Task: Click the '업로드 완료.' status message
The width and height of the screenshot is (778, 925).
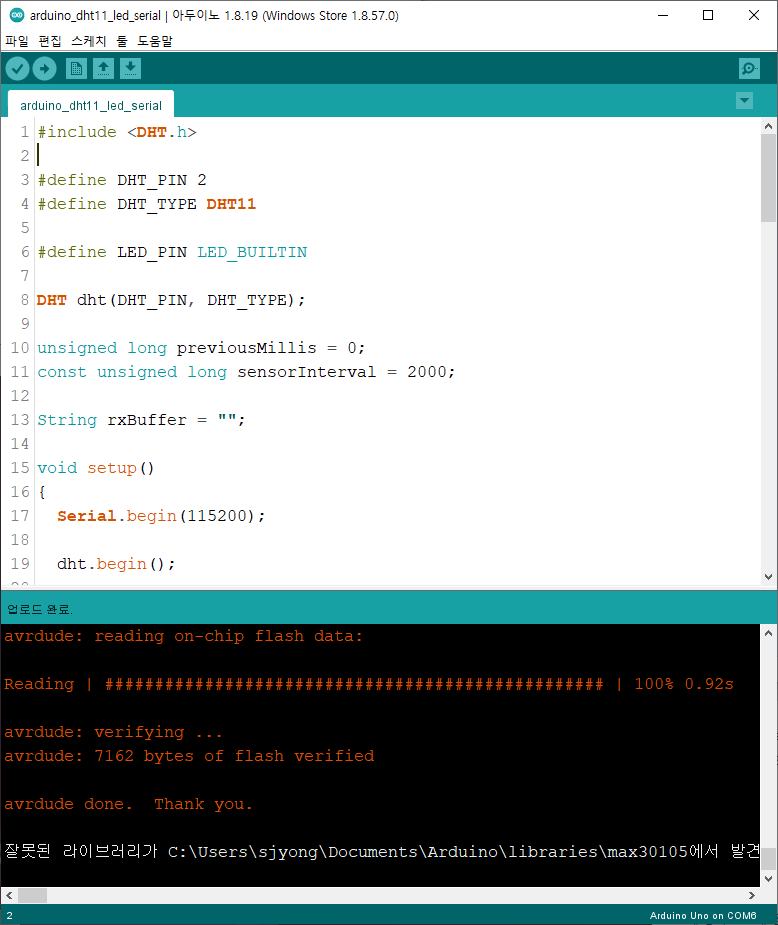Action: click(40, 609)
